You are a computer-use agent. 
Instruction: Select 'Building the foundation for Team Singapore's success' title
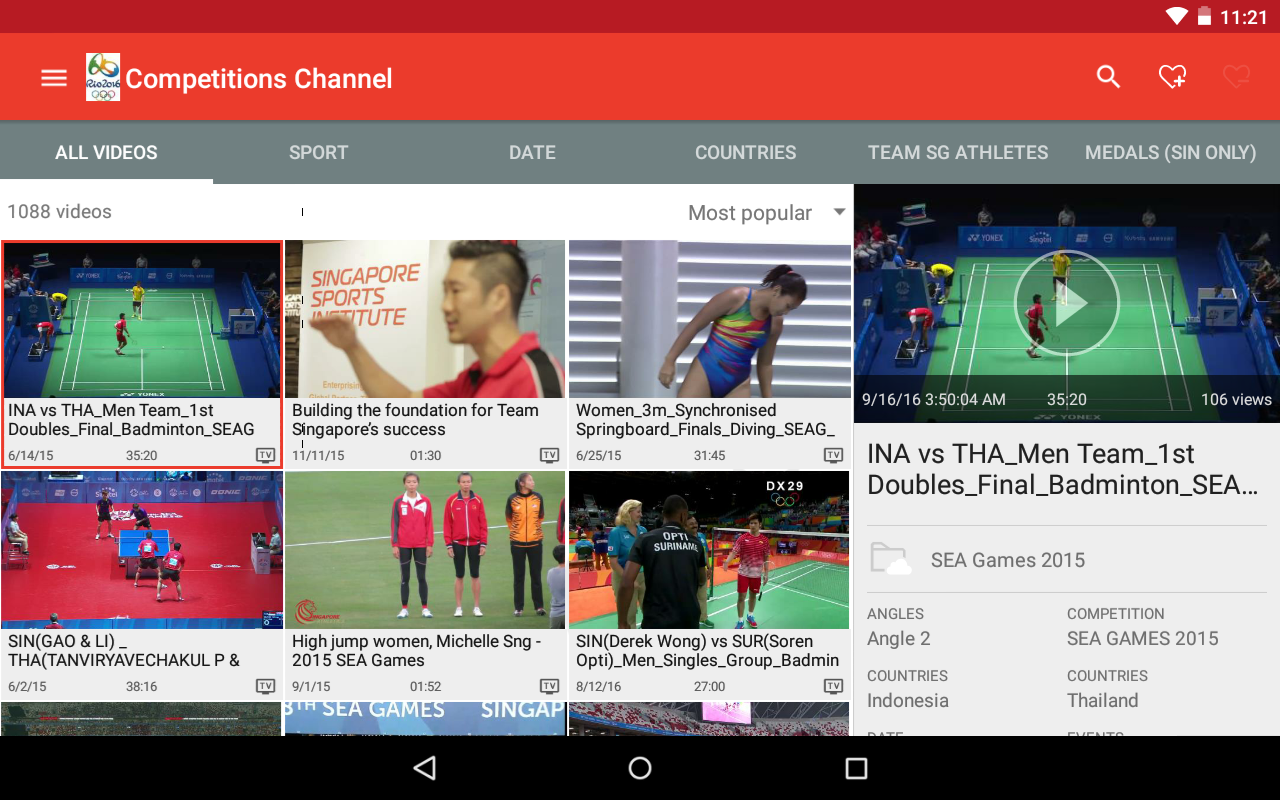[415, 420]
